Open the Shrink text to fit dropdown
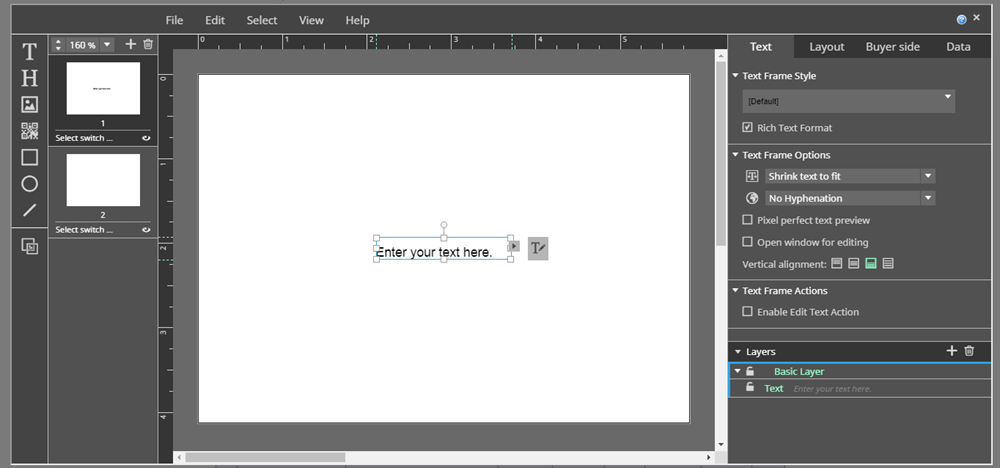The height and width of the screenshot is (468, 1000). click(x=849, y=176)
